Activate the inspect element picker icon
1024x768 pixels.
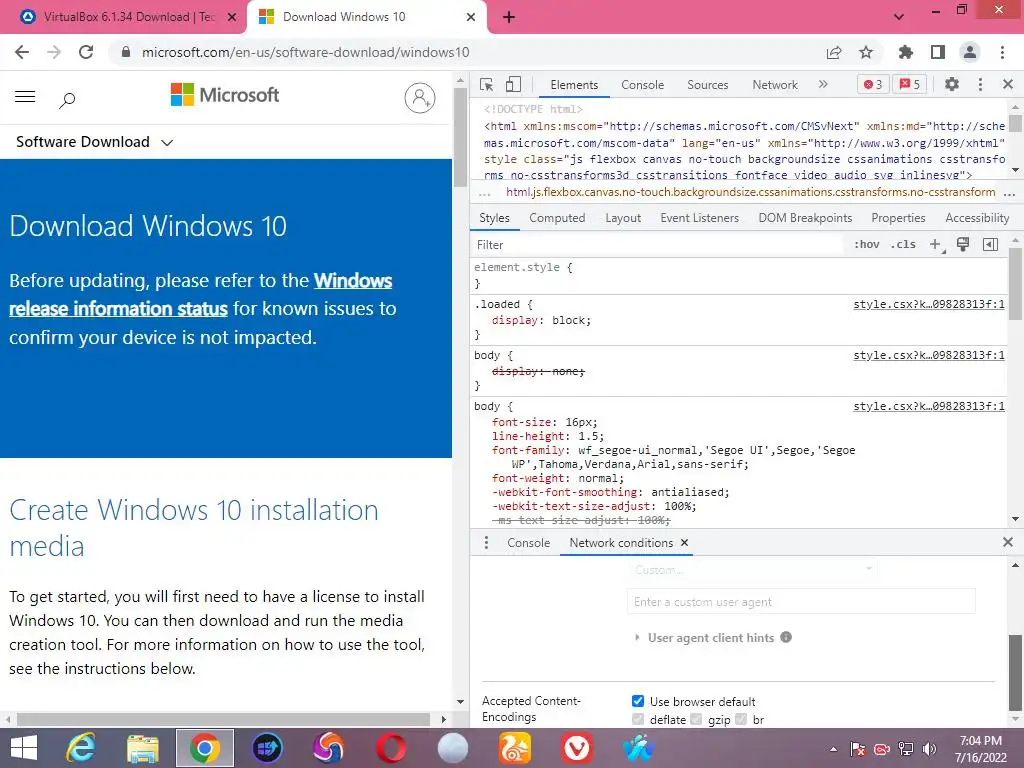pyautogui.click(x=486, y=84)
